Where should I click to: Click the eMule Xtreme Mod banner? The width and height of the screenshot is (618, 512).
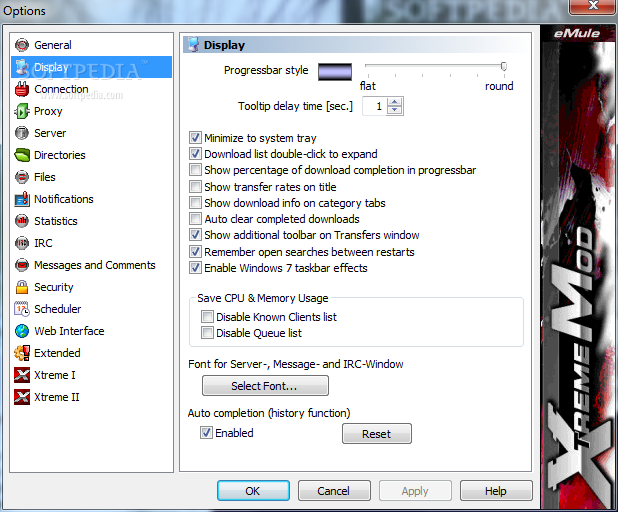click(x=577, y=268)
